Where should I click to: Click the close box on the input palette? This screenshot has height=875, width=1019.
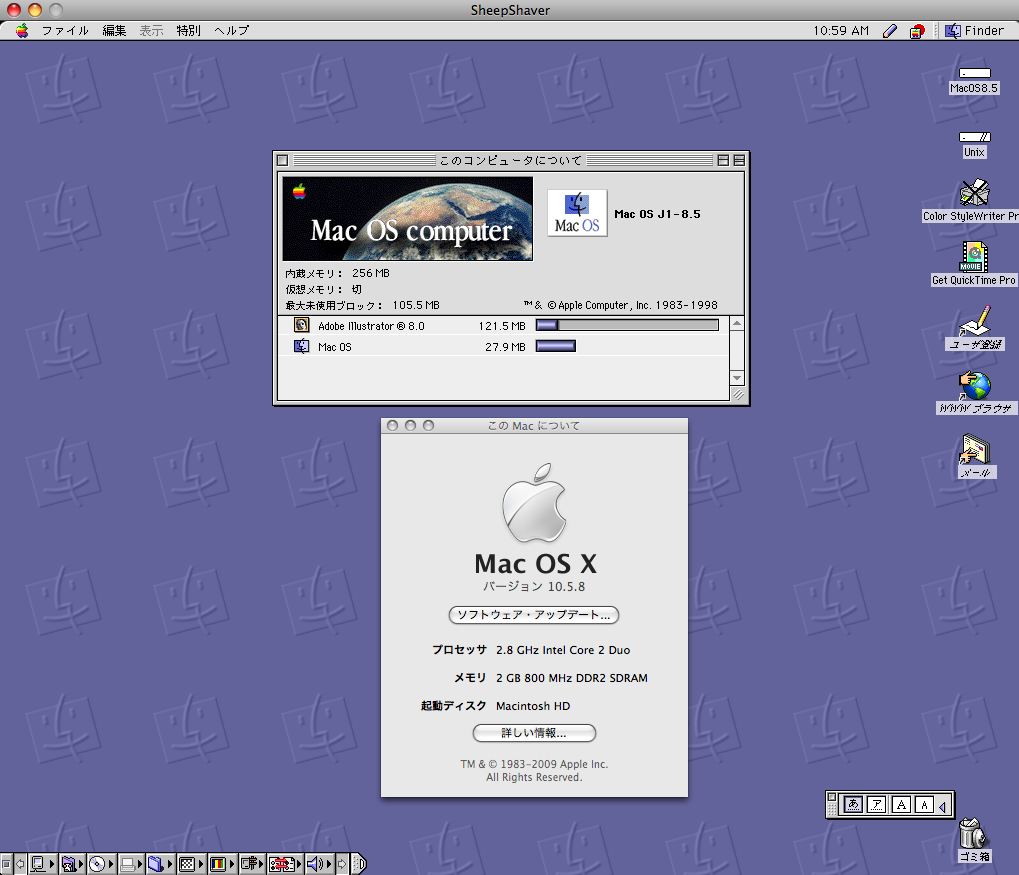[x=832, y=797]
